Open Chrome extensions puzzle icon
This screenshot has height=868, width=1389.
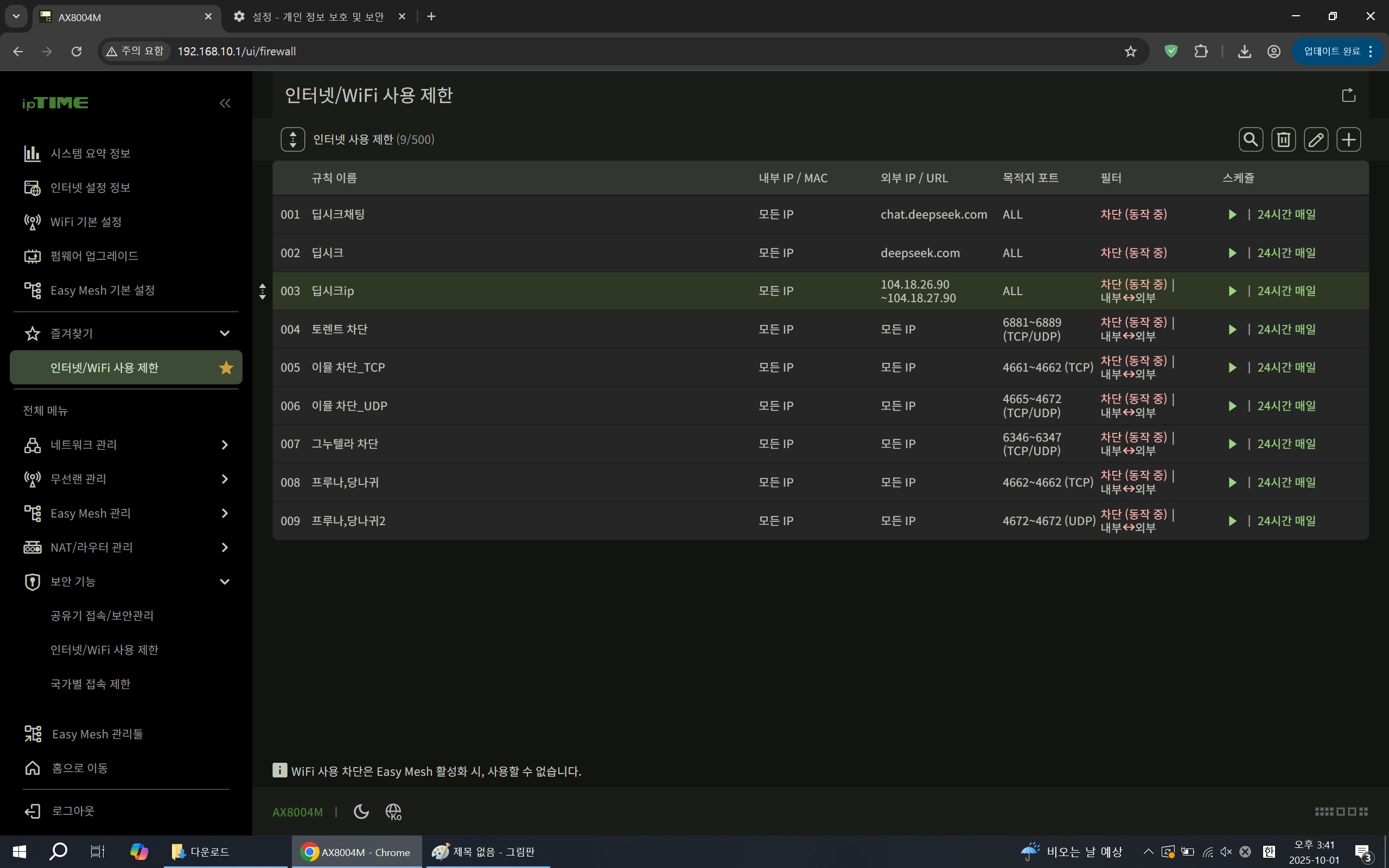click(1201, 52)
